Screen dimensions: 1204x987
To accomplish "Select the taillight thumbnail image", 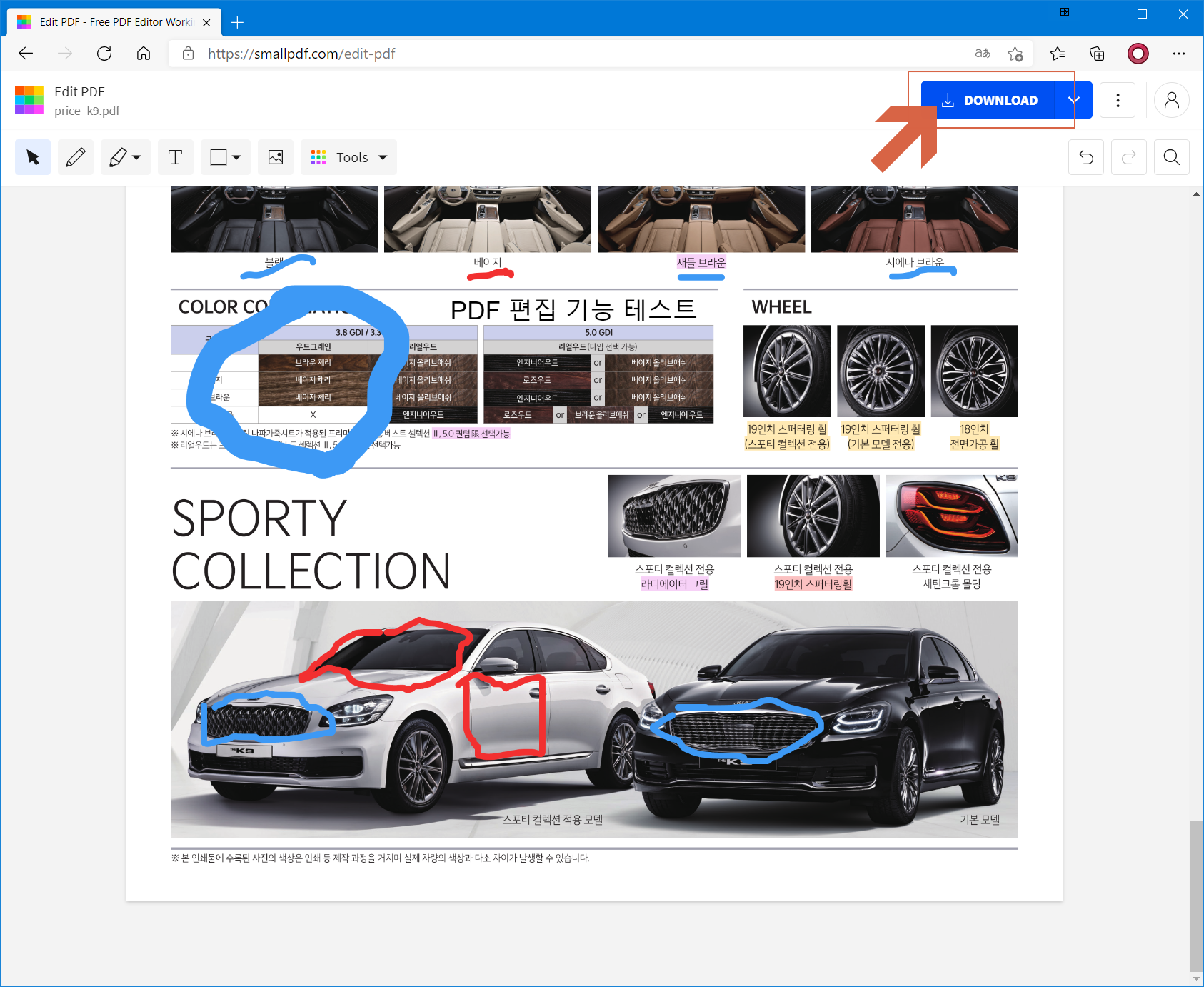I will 952,516.
